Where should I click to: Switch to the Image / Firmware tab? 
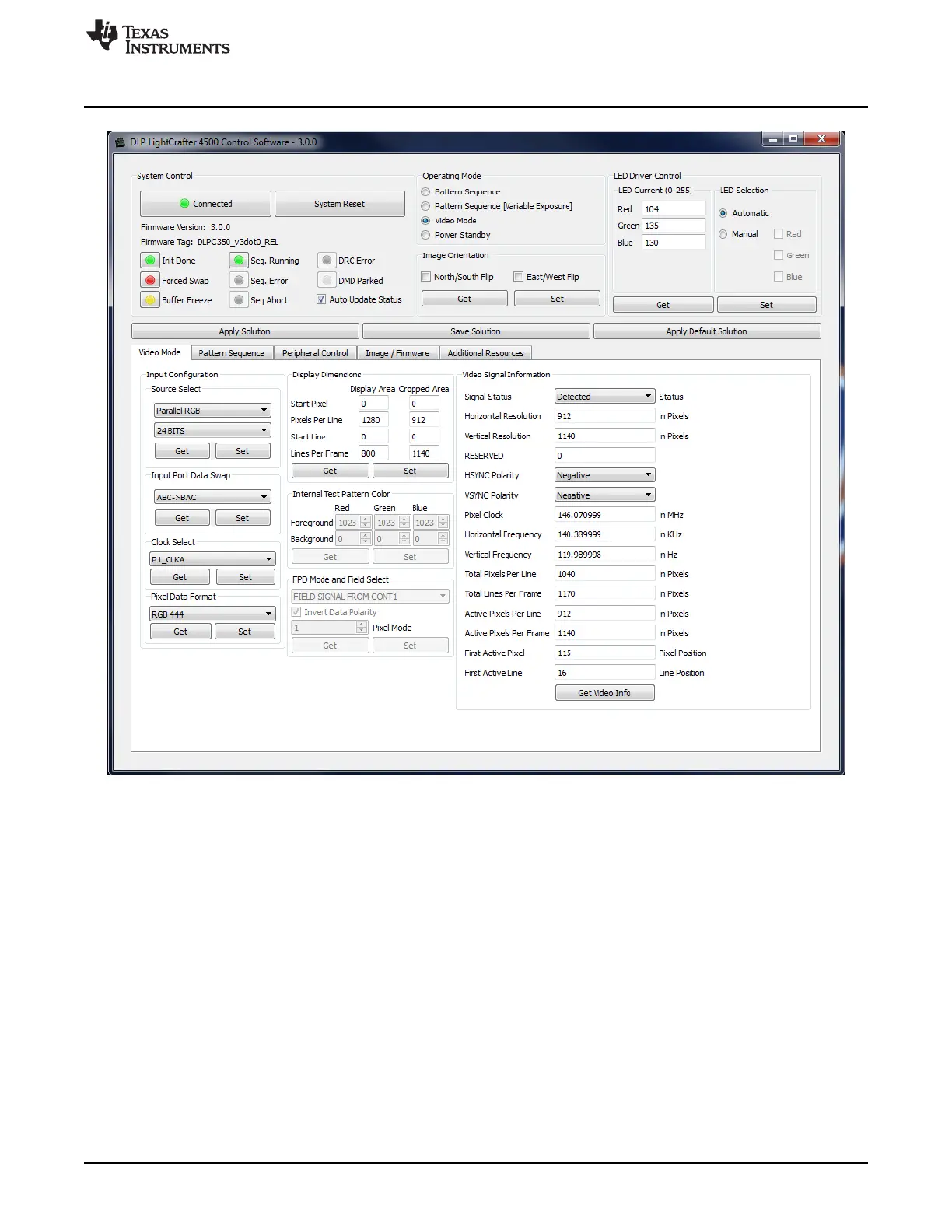tap(397, 353)
